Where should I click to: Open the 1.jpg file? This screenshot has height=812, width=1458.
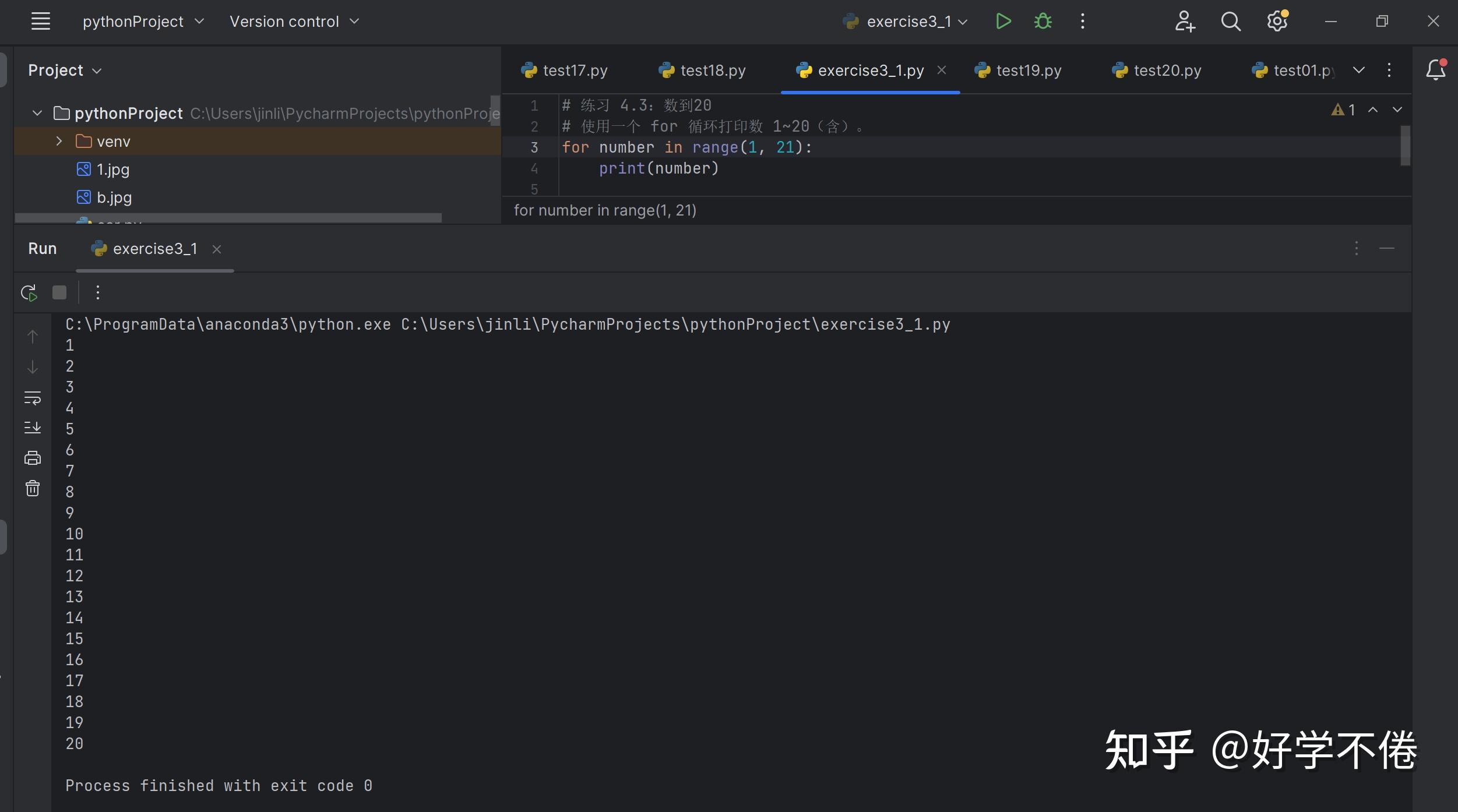click(112, 170)
